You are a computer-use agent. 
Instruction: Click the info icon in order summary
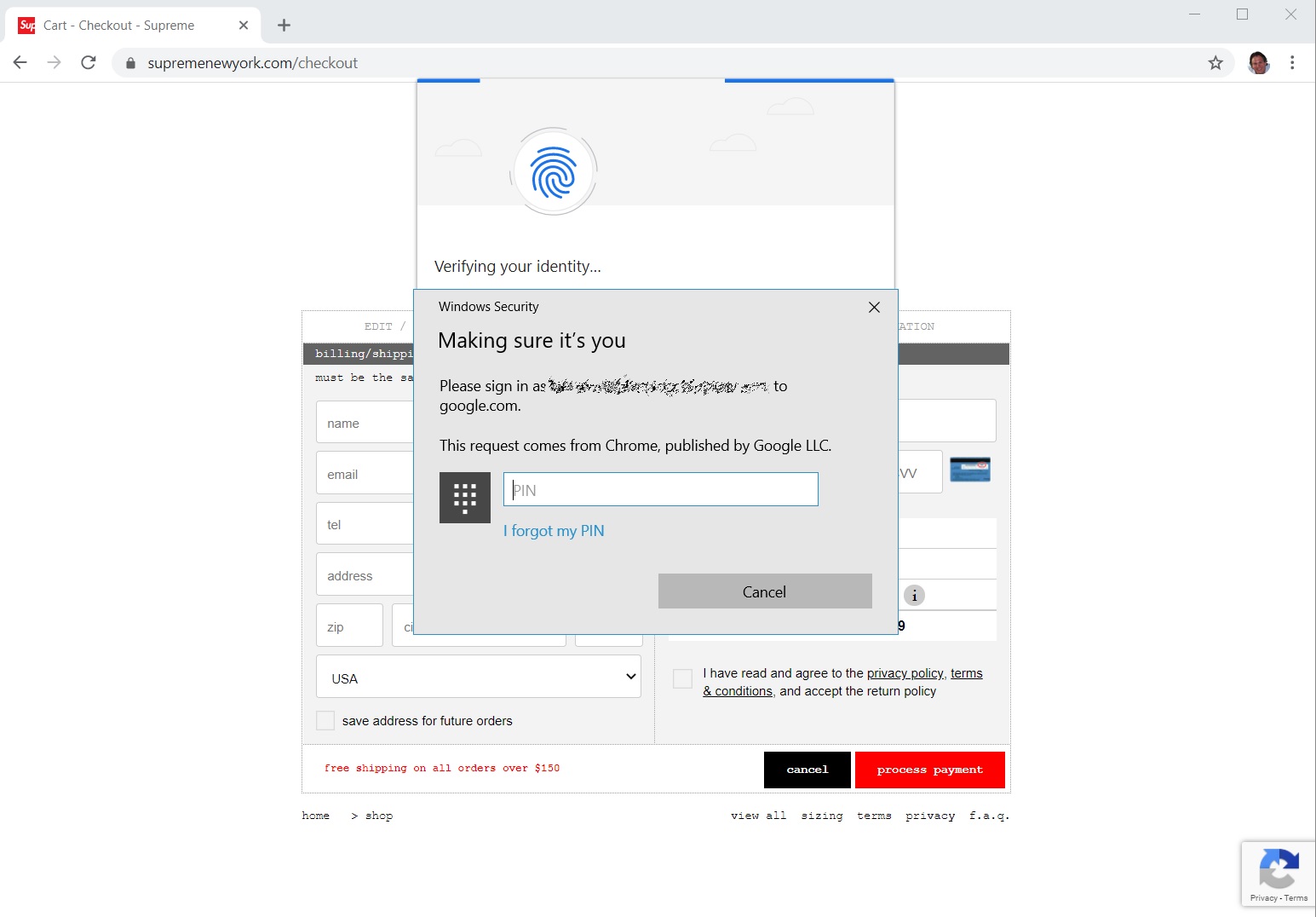click(914, 595)
